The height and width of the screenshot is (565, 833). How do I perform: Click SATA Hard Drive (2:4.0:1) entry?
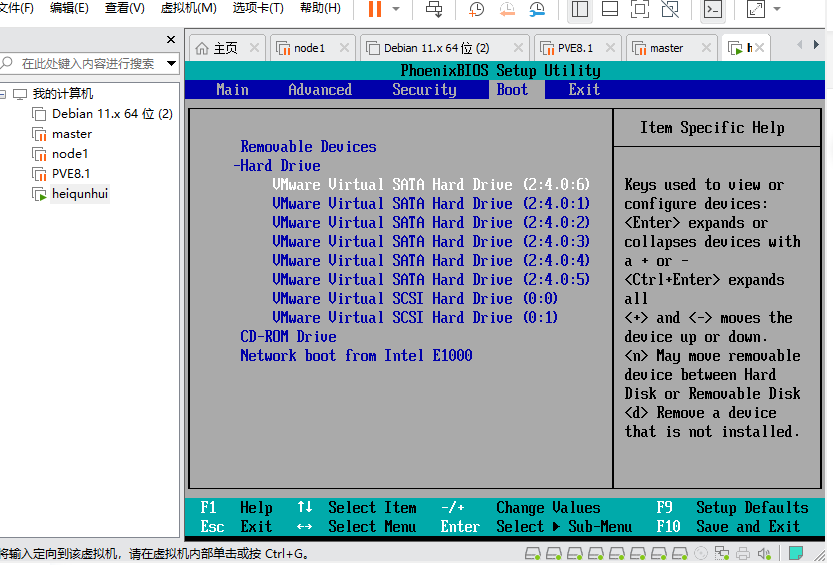coord(431,204)
